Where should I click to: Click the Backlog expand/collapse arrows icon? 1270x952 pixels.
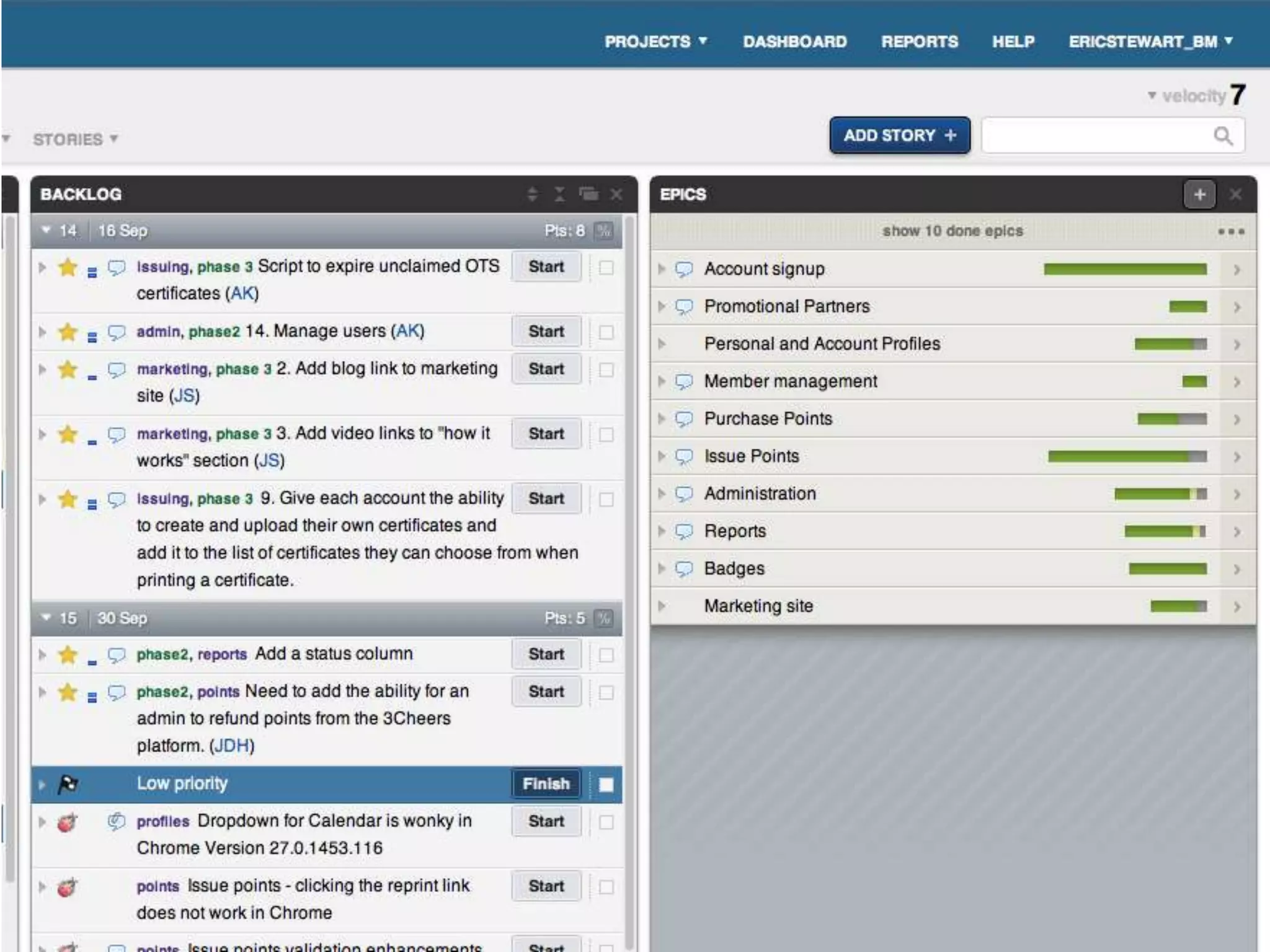tap(532, 195)
